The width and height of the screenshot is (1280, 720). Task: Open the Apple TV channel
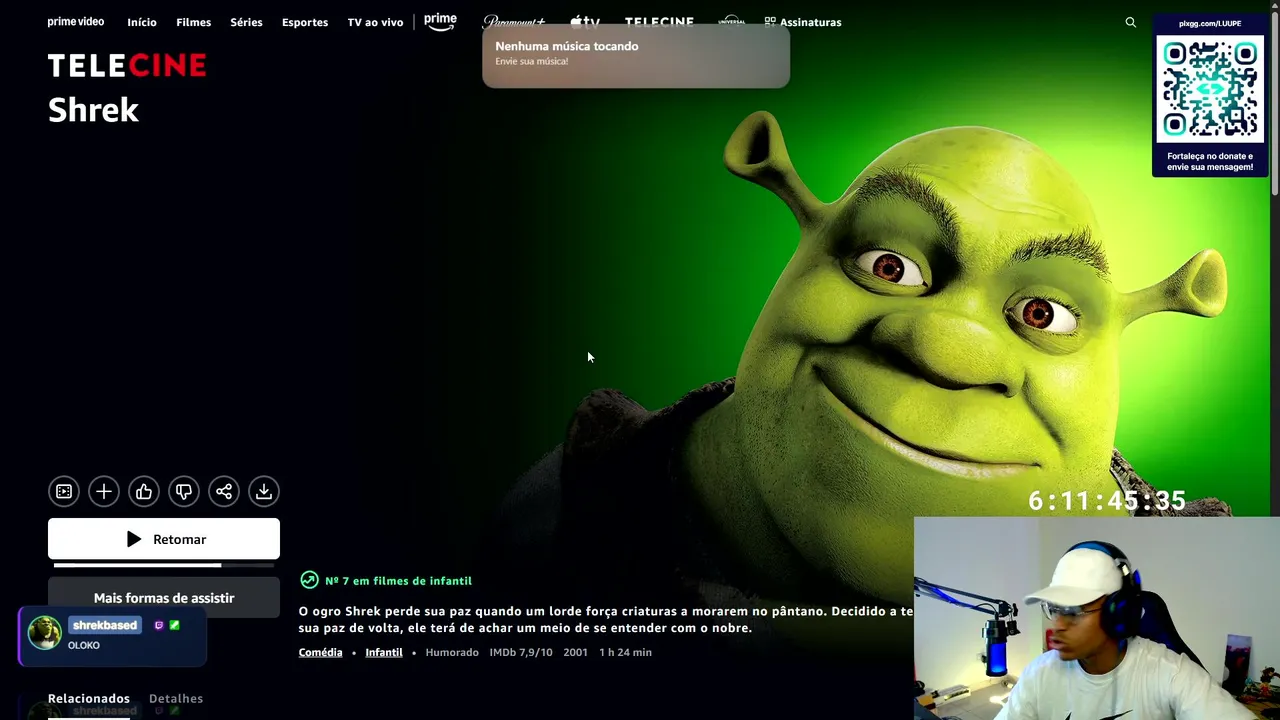(585, 21)
